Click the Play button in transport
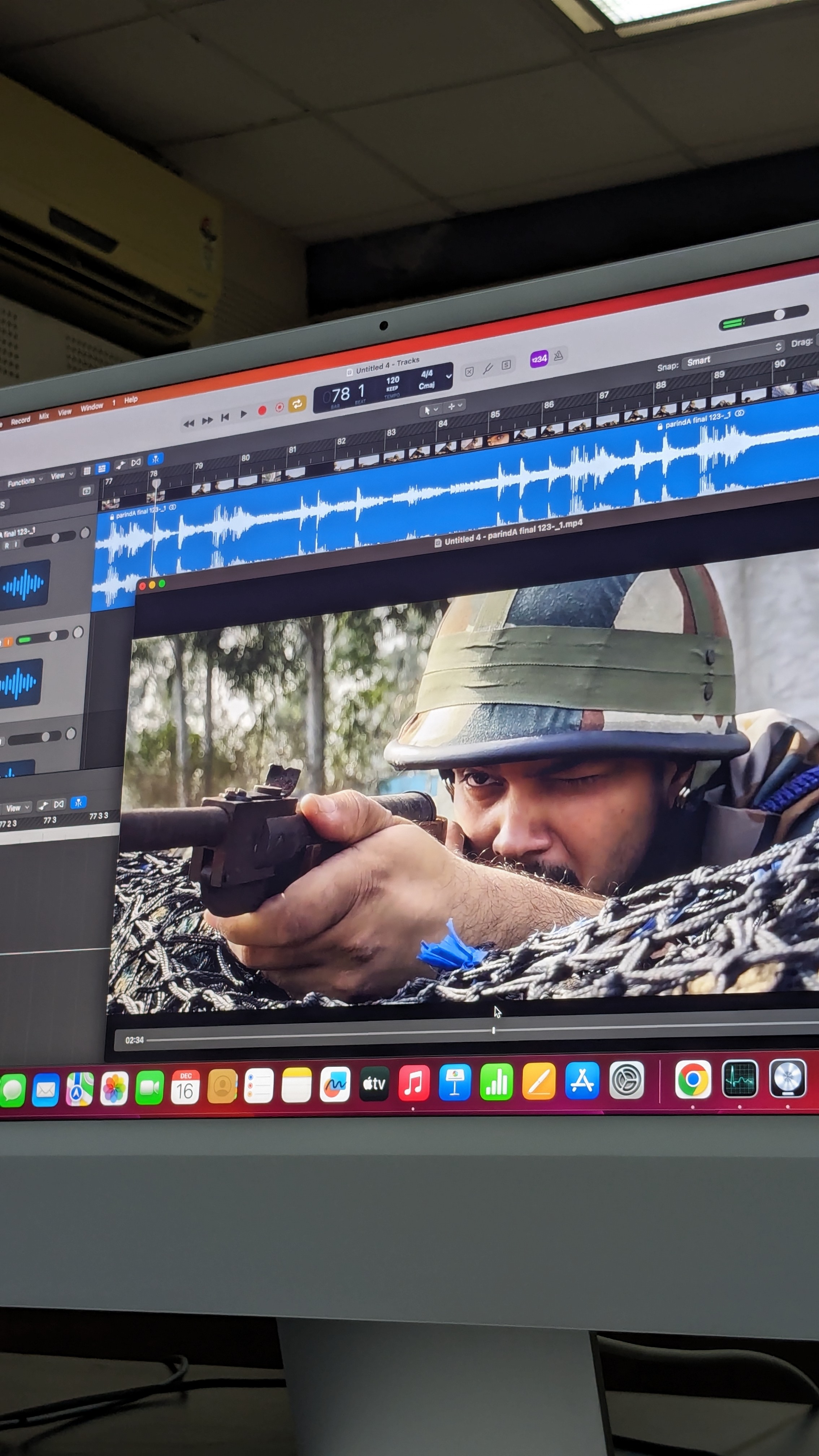 click(x=244, y=414)
